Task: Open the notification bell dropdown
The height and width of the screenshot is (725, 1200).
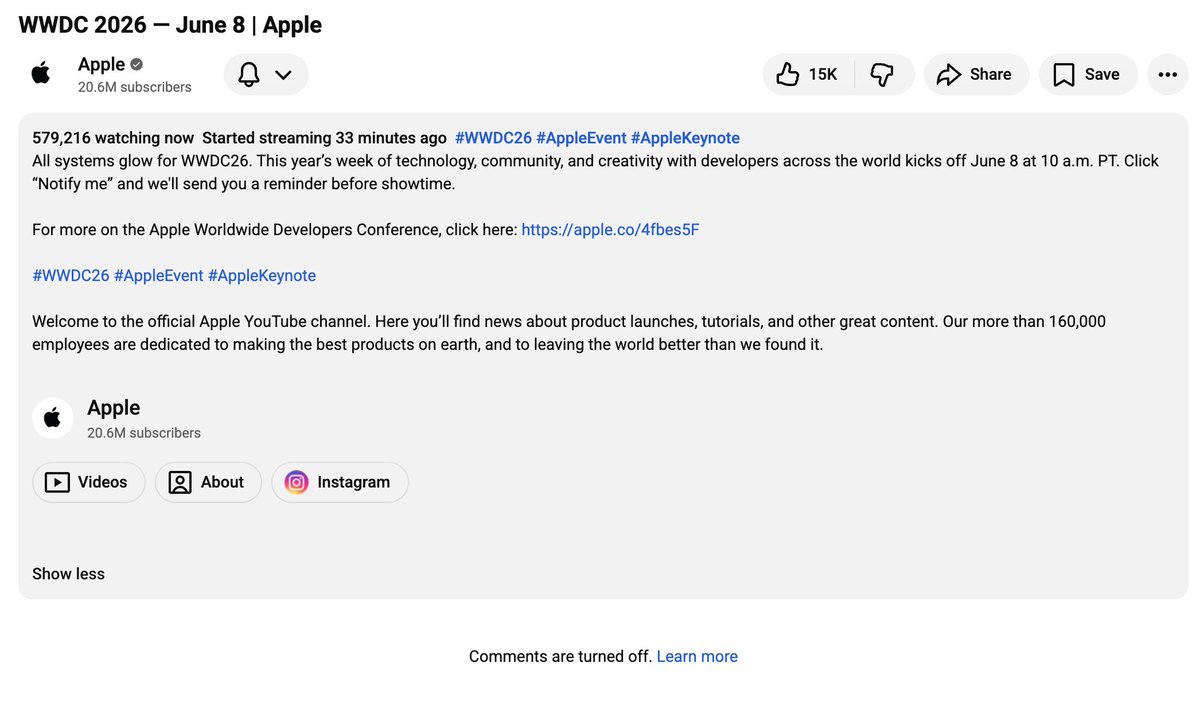Action: coord(266,75)
